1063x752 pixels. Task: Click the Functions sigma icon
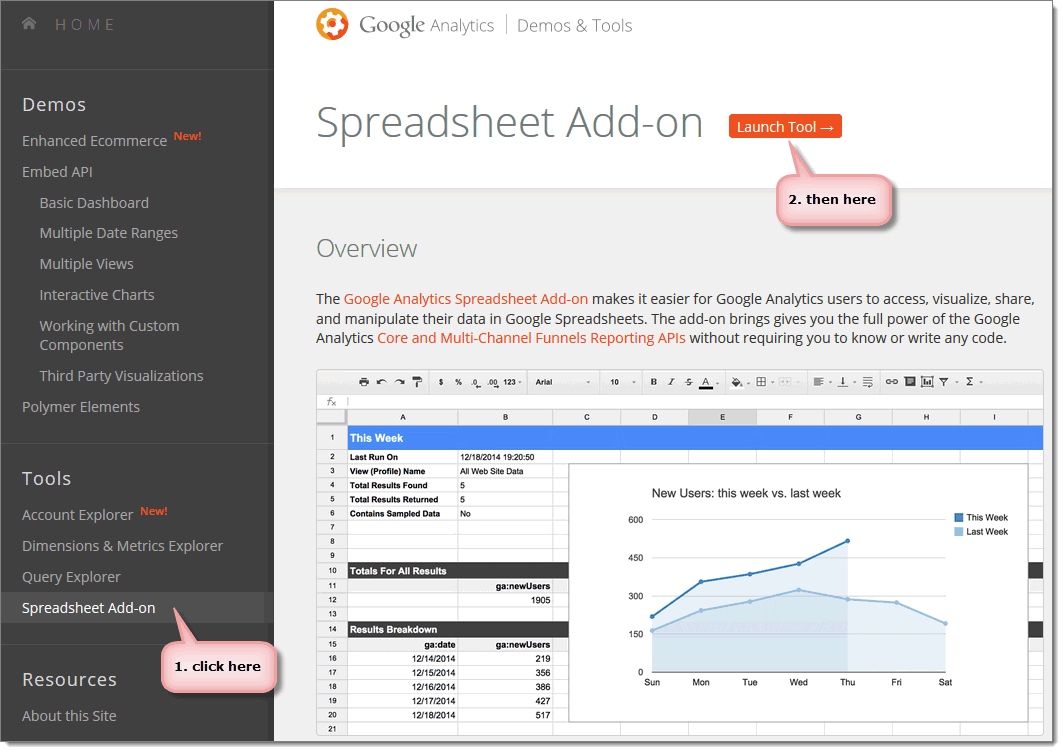click(x=969, y=382)
